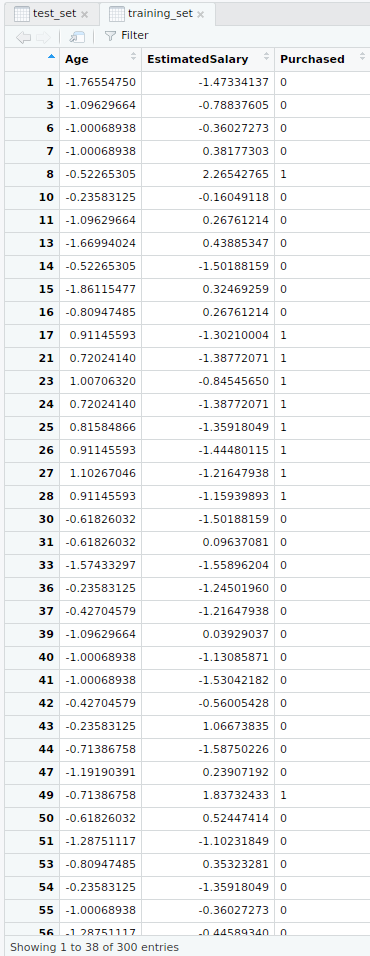Toggle row index sort arrow
Image resolution: width=370 pixels, height=956 pixels.
point(51,56)
